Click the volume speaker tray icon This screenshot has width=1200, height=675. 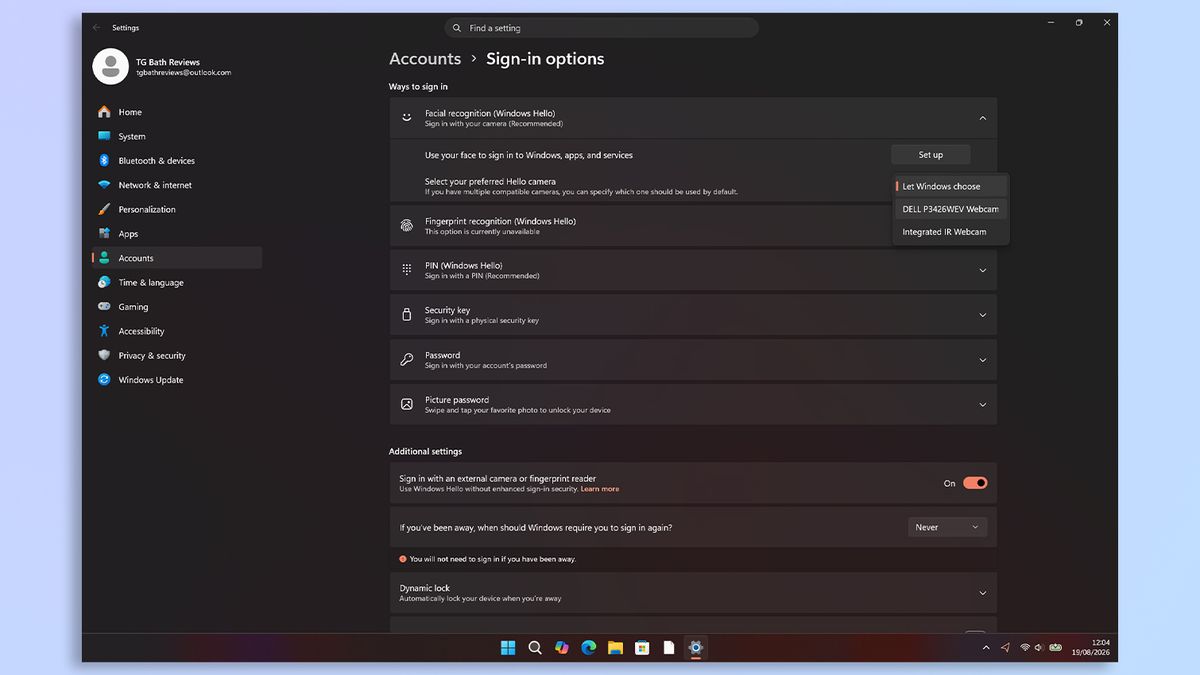tap(1039, 648)
